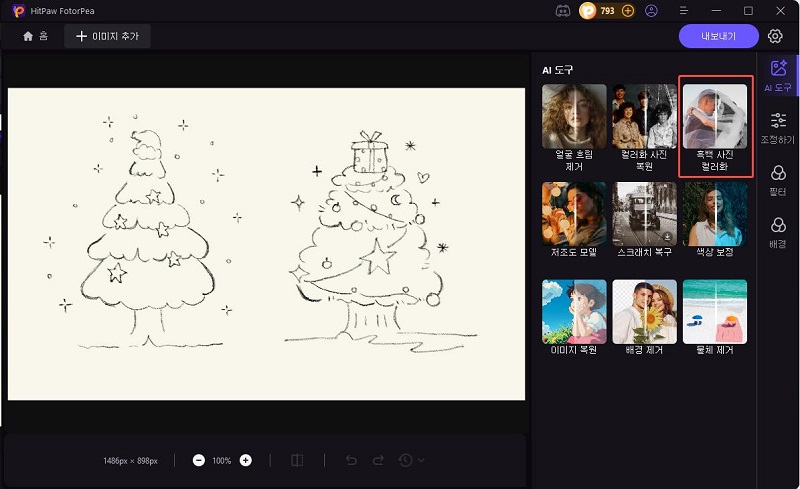Open settings gear next to export button
Screen dimensions: 800x489
tap(775, 36)
